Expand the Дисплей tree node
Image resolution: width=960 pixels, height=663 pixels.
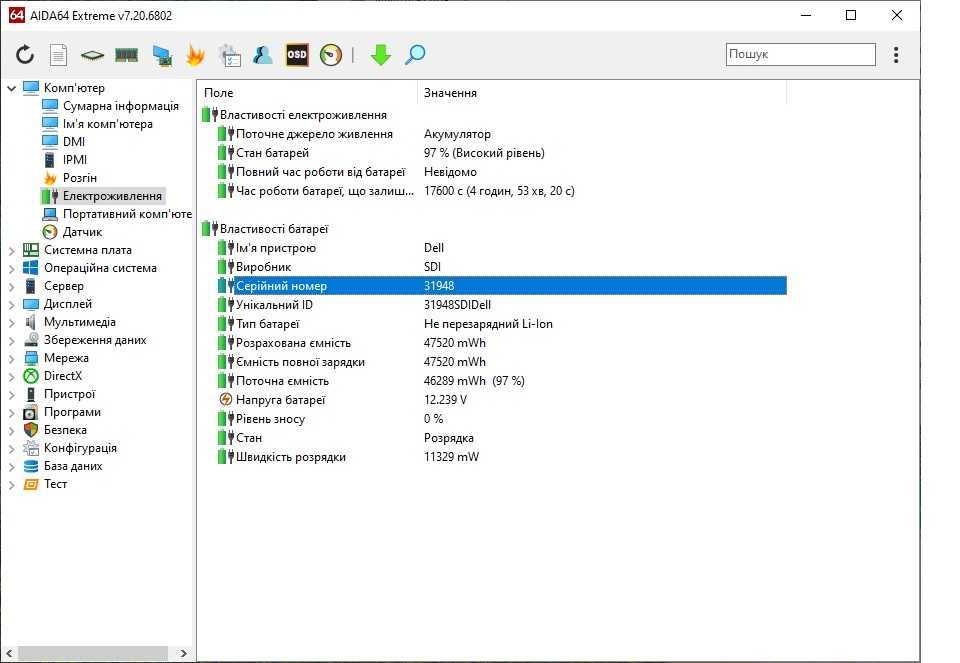tap(12, 304)
